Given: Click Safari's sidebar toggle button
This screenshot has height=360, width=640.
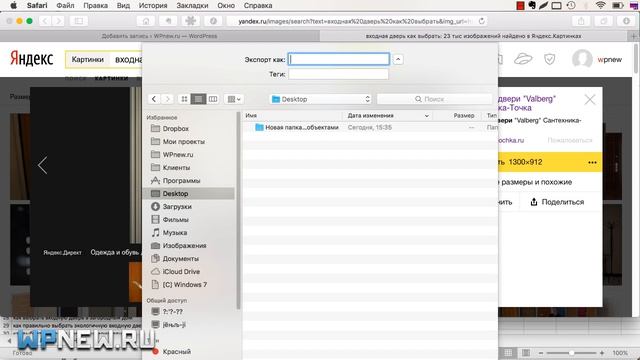Looking at the screenshot, I should [79, 21].
